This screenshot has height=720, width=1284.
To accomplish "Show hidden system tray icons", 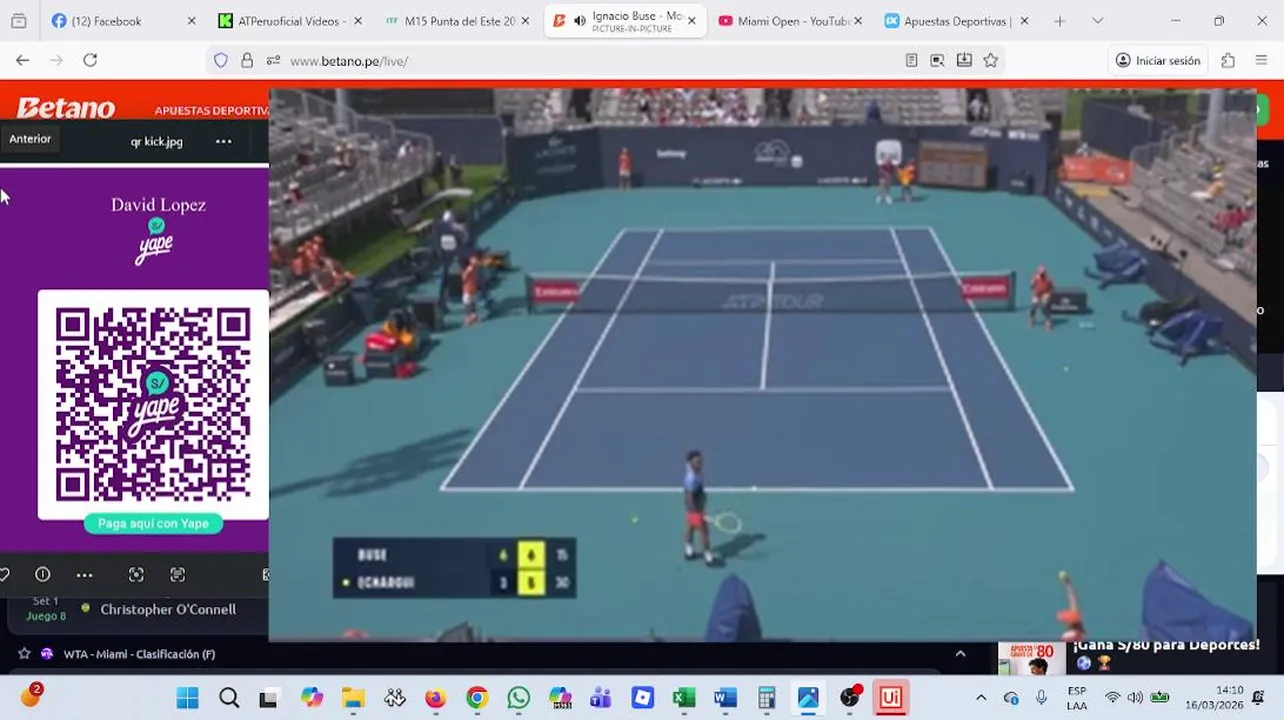I will point(981,698).
